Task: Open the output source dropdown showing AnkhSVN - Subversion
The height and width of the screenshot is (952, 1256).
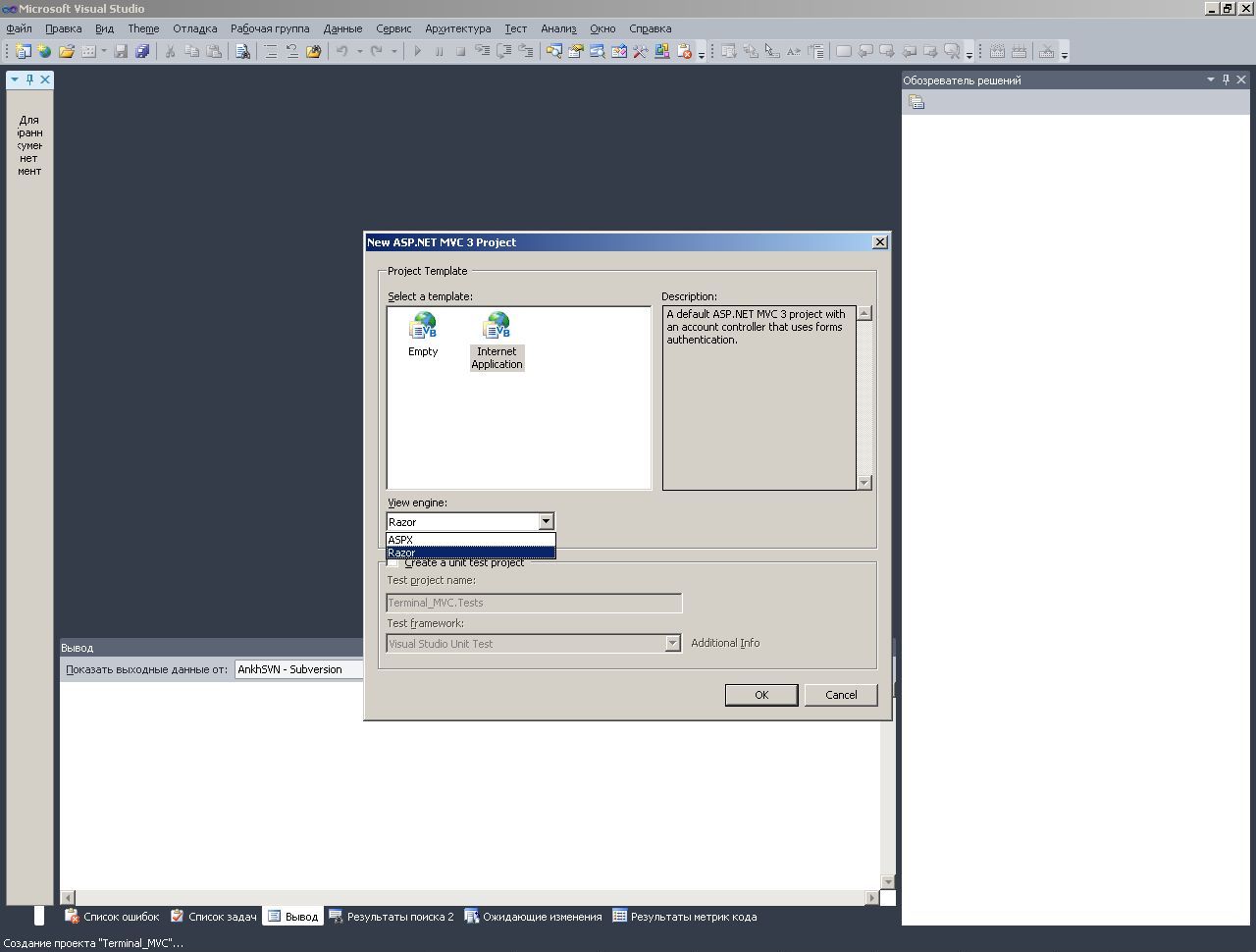Action: pyautogui.click(x=299, y=669)
